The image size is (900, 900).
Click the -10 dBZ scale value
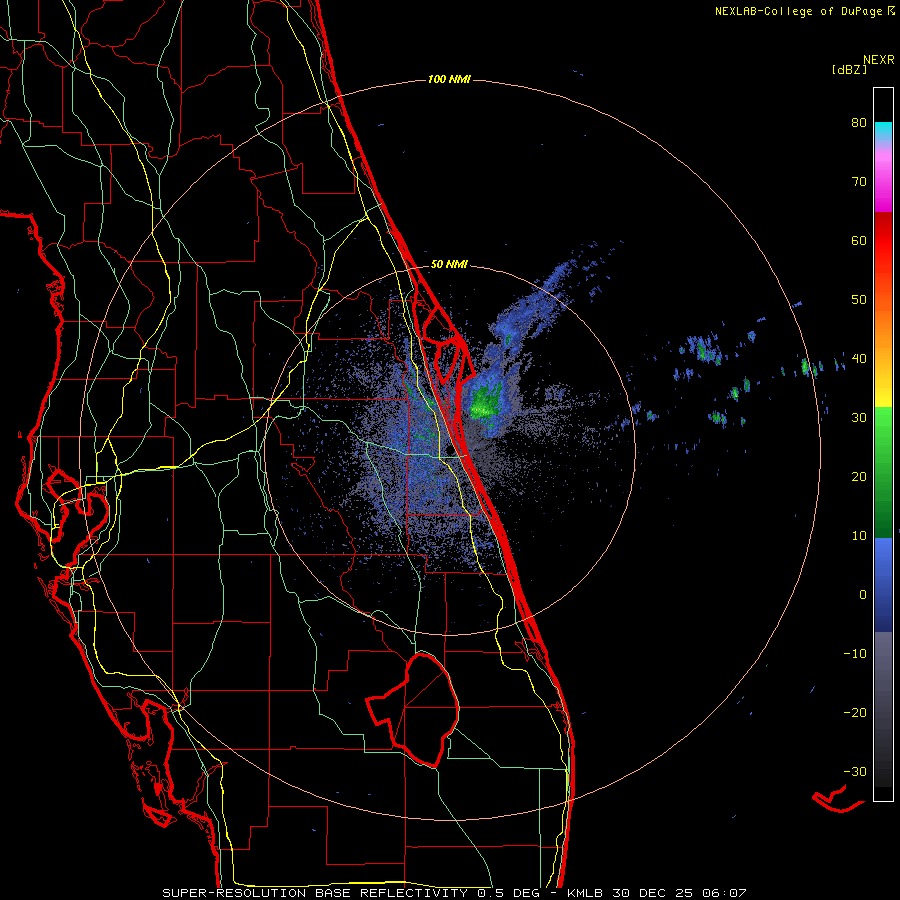pos(855,653)
